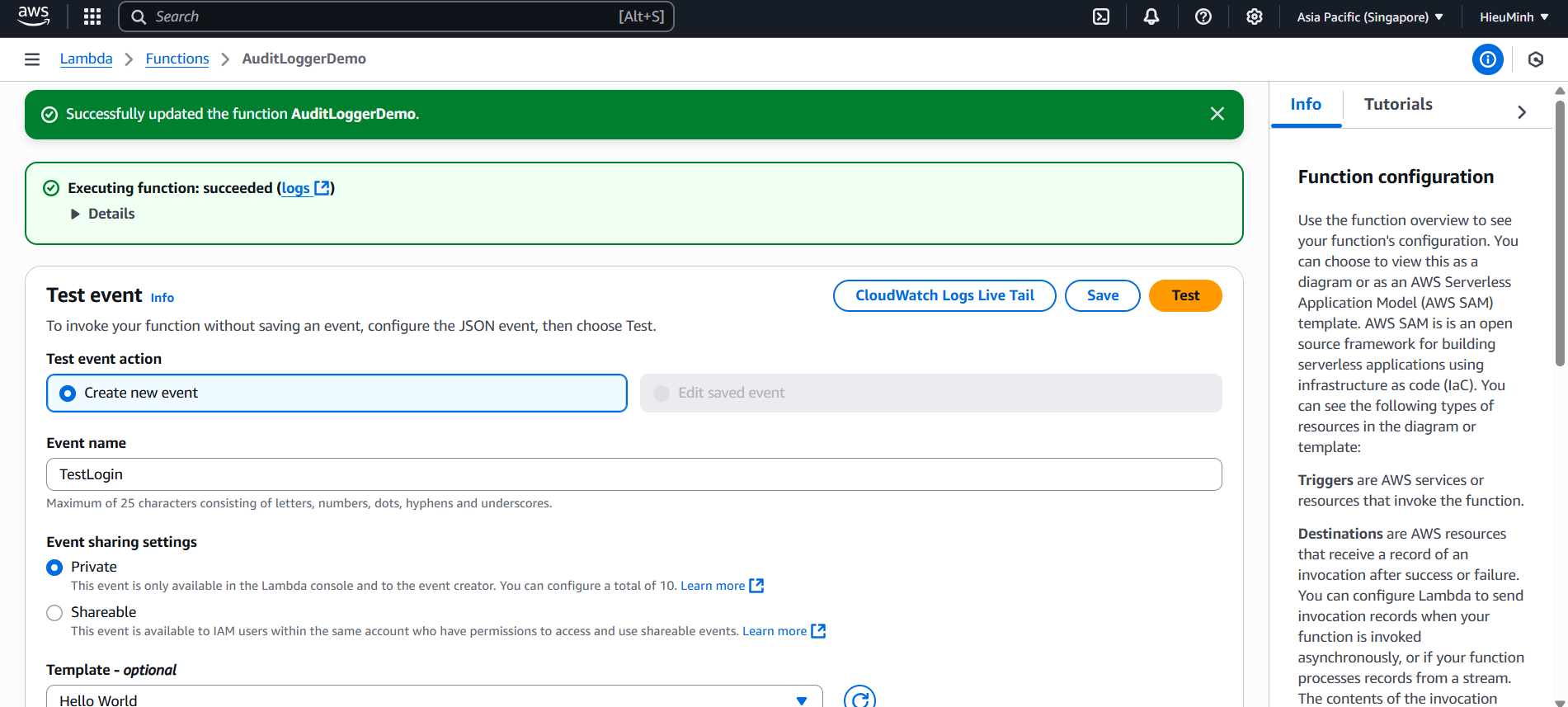Open the Test event Info link

coord(162,298)
